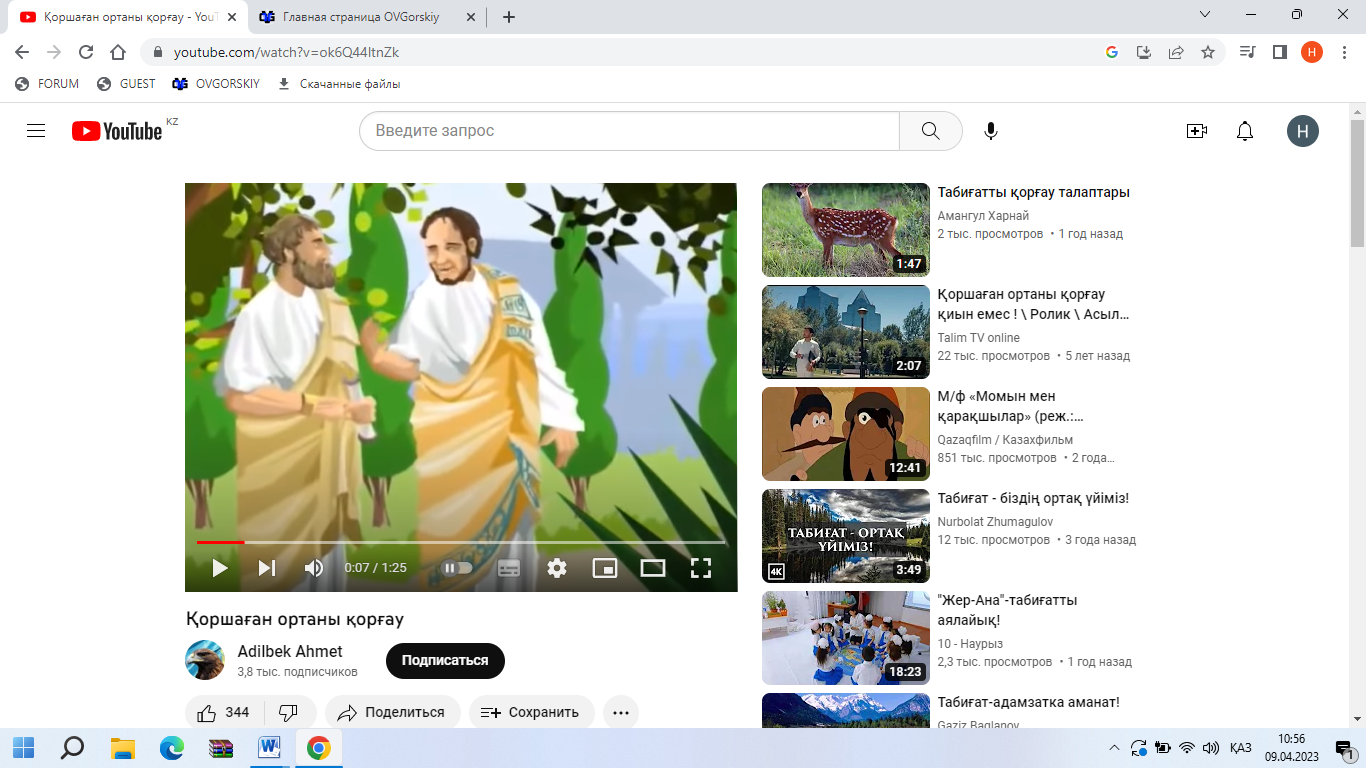The width and height of the screenshot is (1366, 768).
Task: Open more actions ellipsis under video
Action: pos(621,713)
